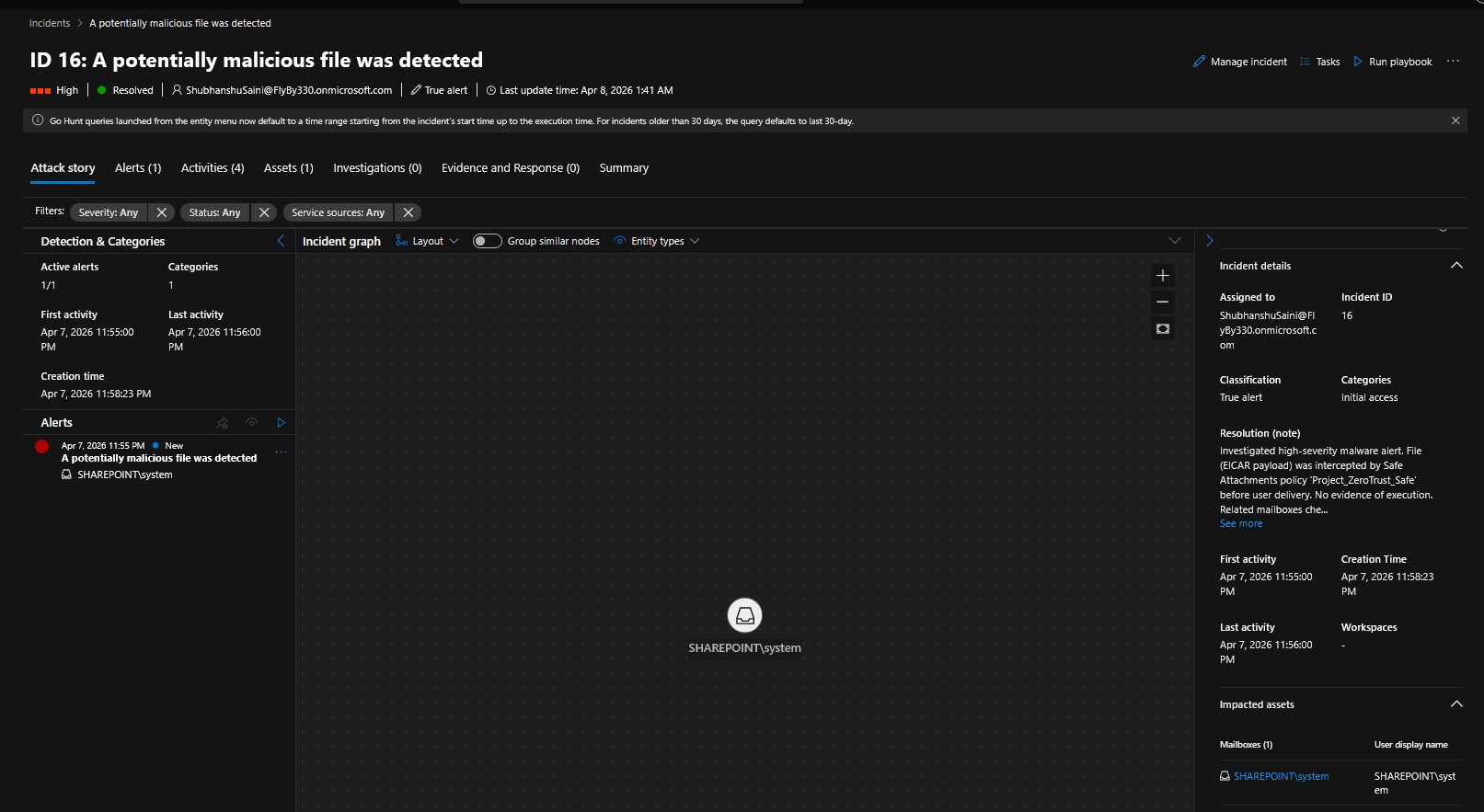
Task: Collapse the Detection & Categories panel
Action: coord(281,241)
